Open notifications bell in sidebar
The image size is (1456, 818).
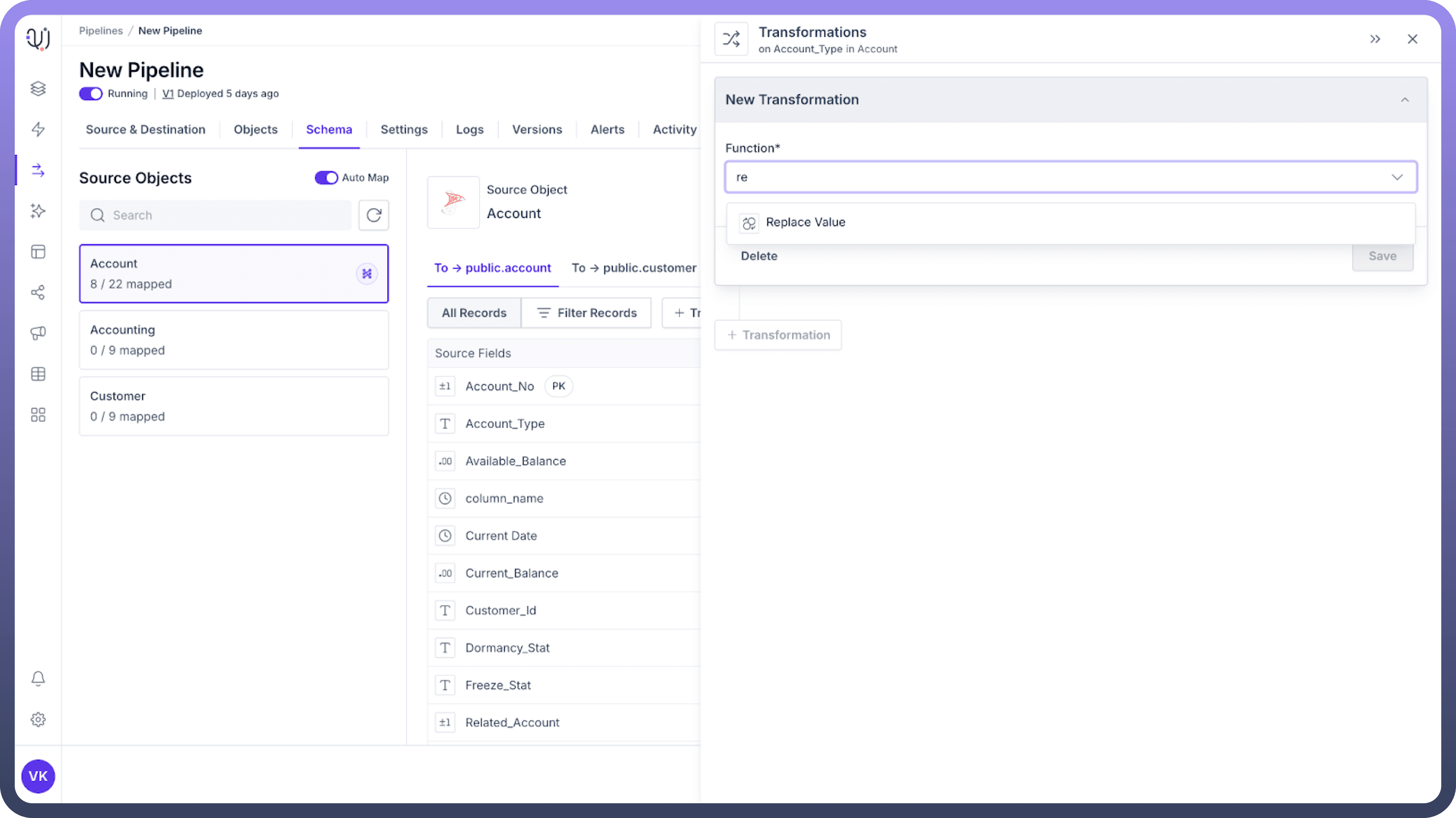[x=38, y=678]
